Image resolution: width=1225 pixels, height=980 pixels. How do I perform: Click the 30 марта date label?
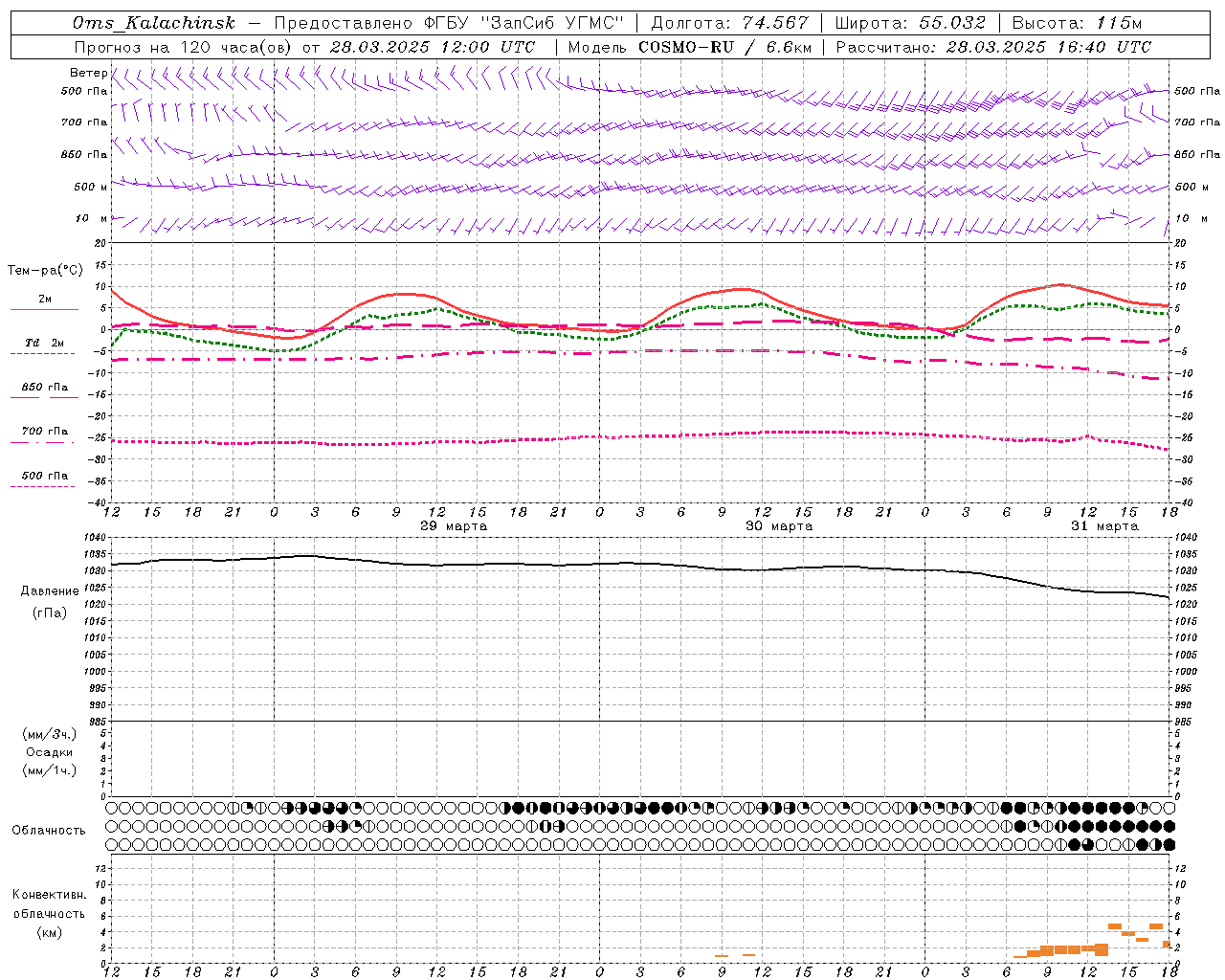click(x=779, y=526)
